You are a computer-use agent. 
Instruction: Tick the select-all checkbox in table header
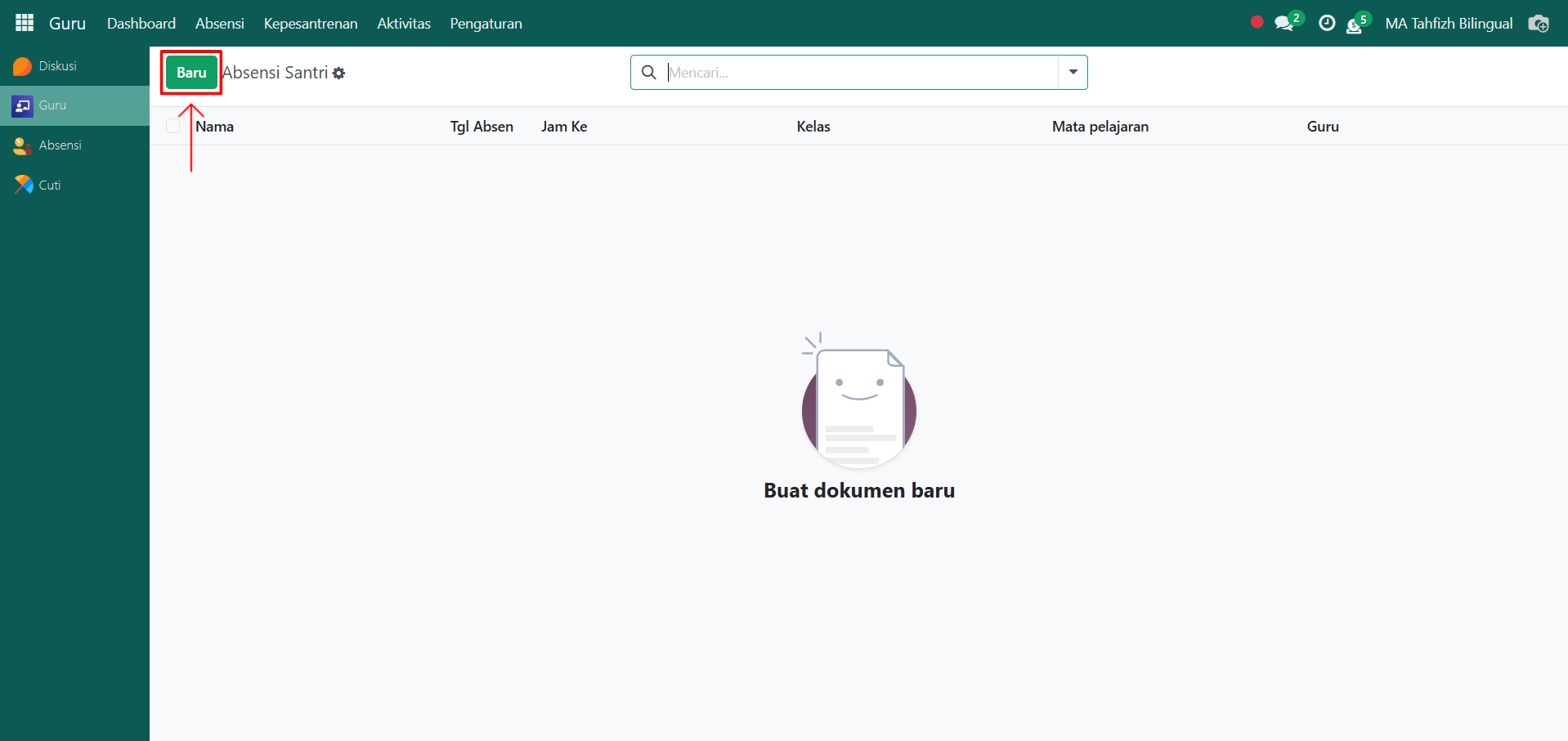tap(172, 126)
